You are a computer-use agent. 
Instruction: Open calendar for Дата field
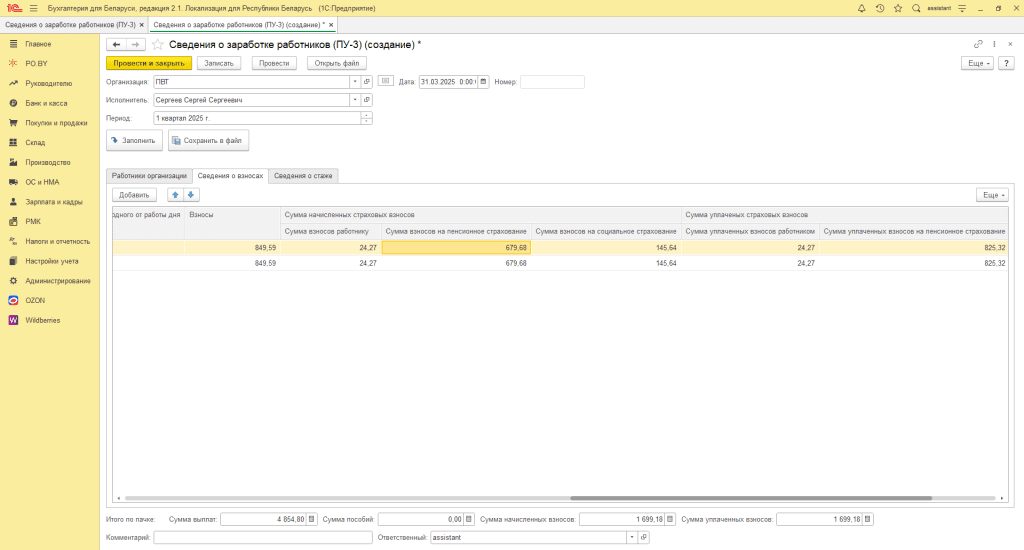coord(483,82)
